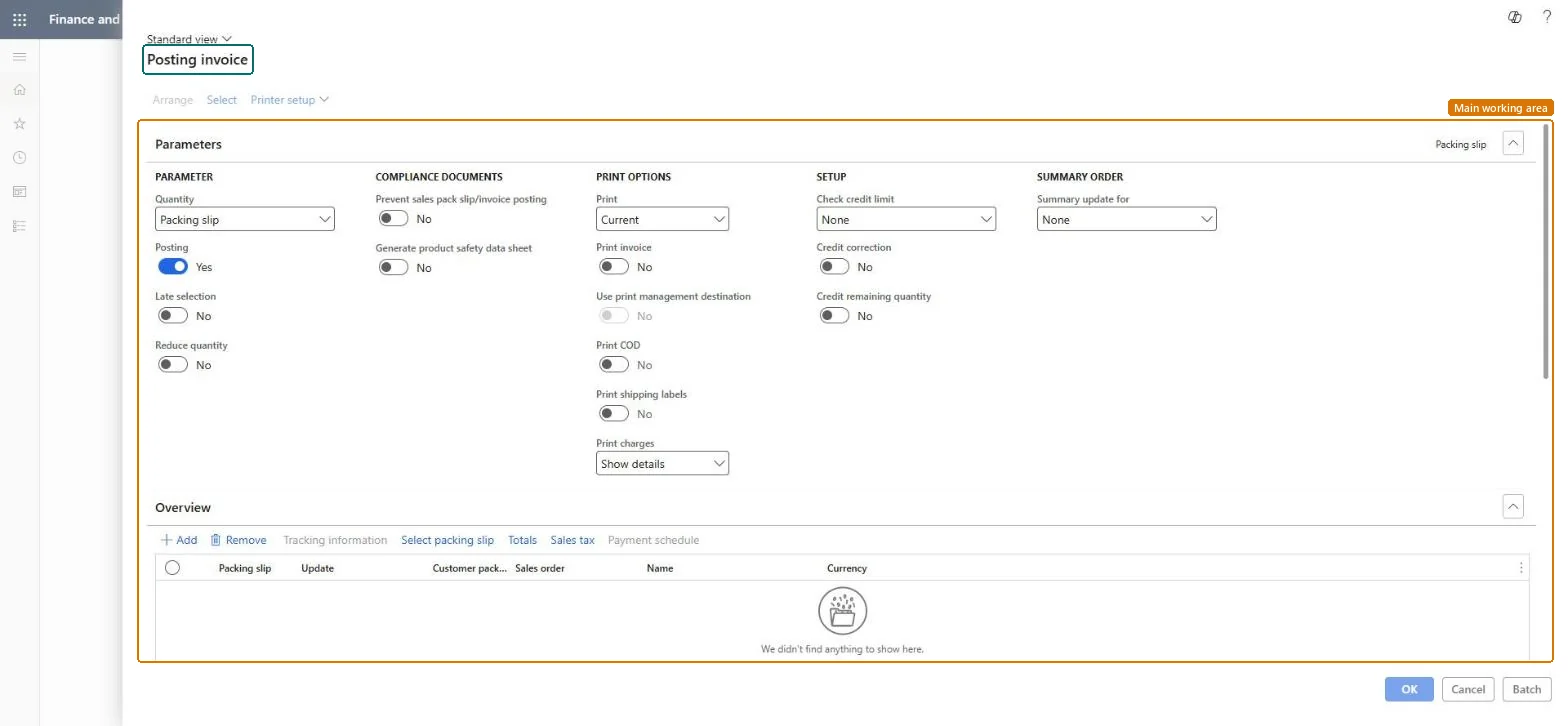Click Remove with trash icon

point(238,540)
